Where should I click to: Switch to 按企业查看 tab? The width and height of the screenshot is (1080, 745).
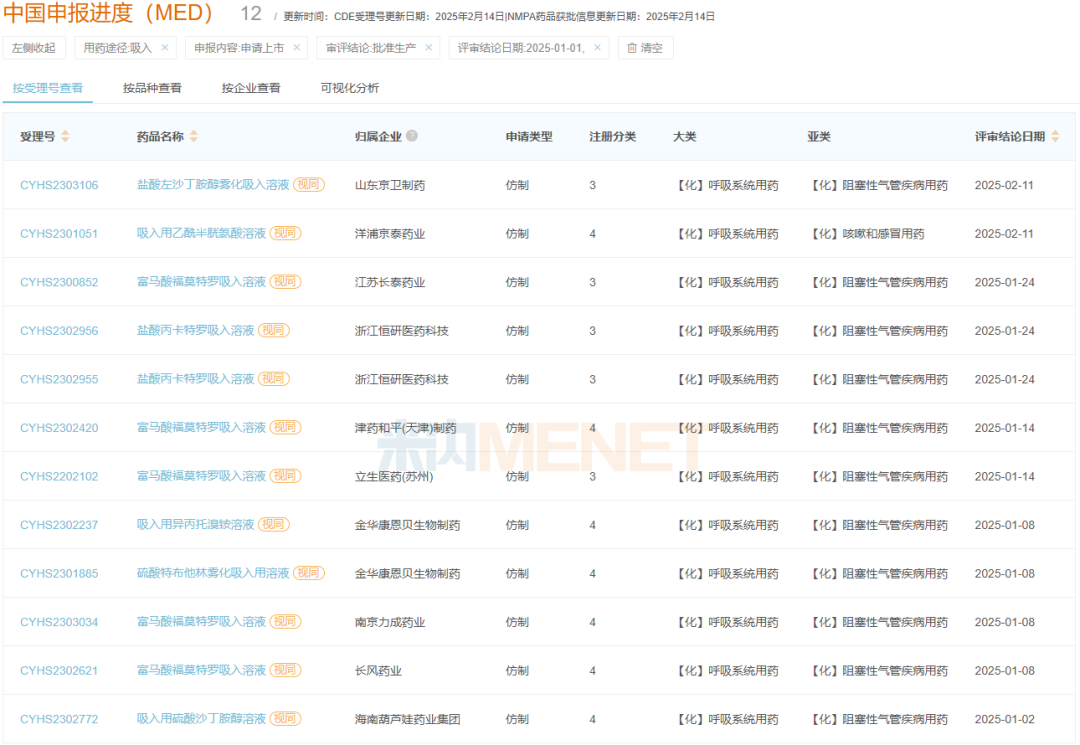[251, 88]
